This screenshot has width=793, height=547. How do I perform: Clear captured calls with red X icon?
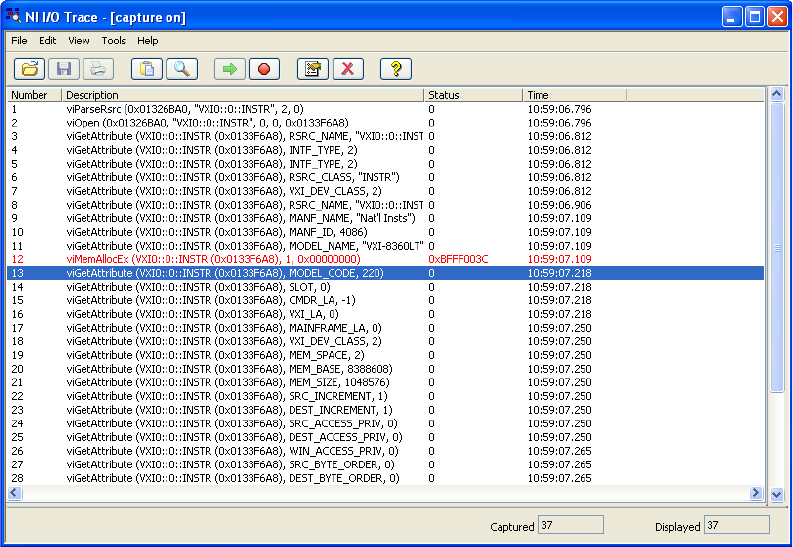[x=348, y=69]
